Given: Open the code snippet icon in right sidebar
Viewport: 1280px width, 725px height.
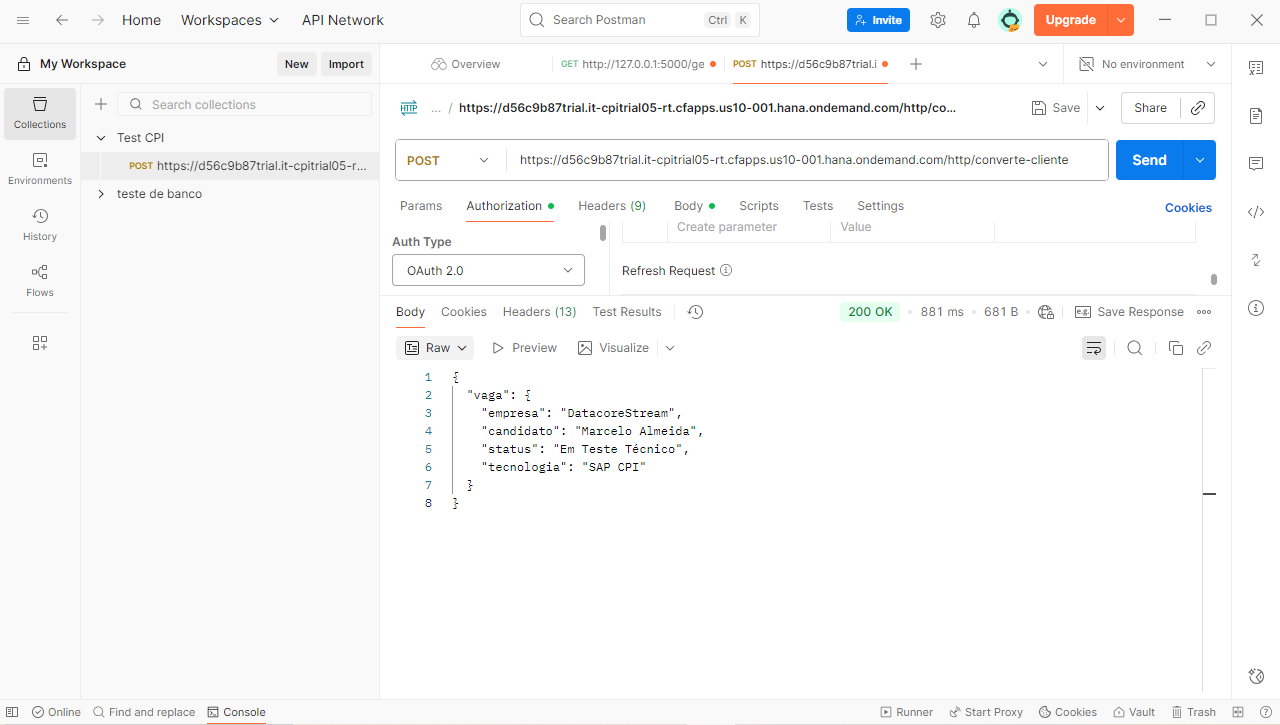Looking at the screenshot, I should click(1256, 212).
